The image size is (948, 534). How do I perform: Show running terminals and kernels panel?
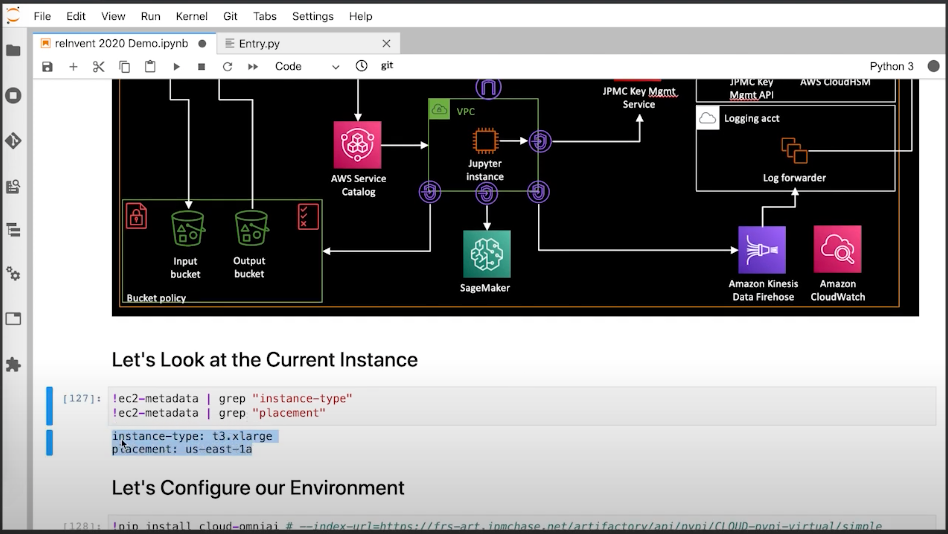[13, 96]
